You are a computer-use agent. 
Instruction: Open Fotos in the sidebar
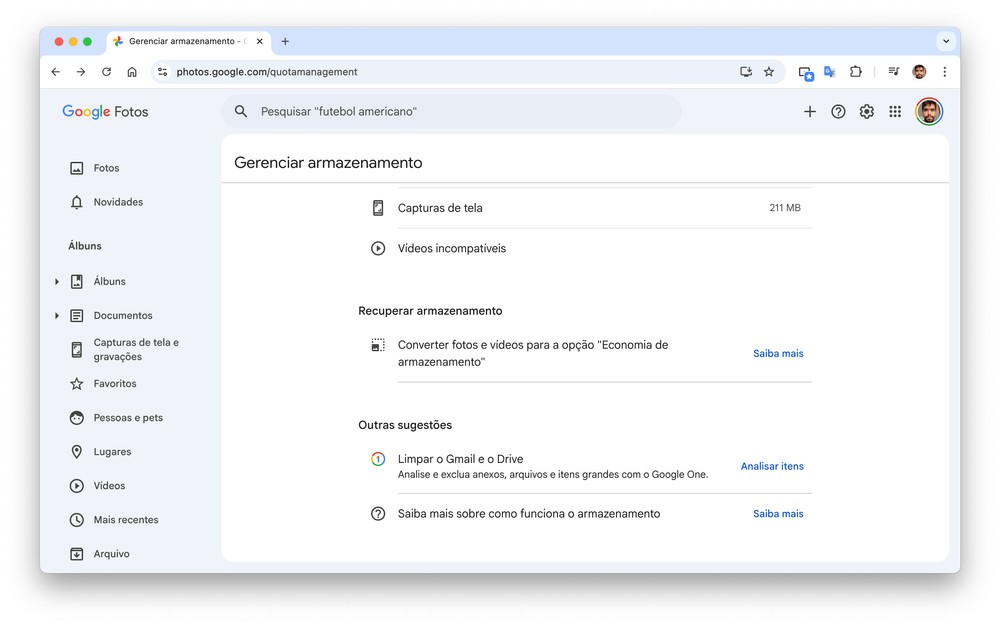click(106, 168)
